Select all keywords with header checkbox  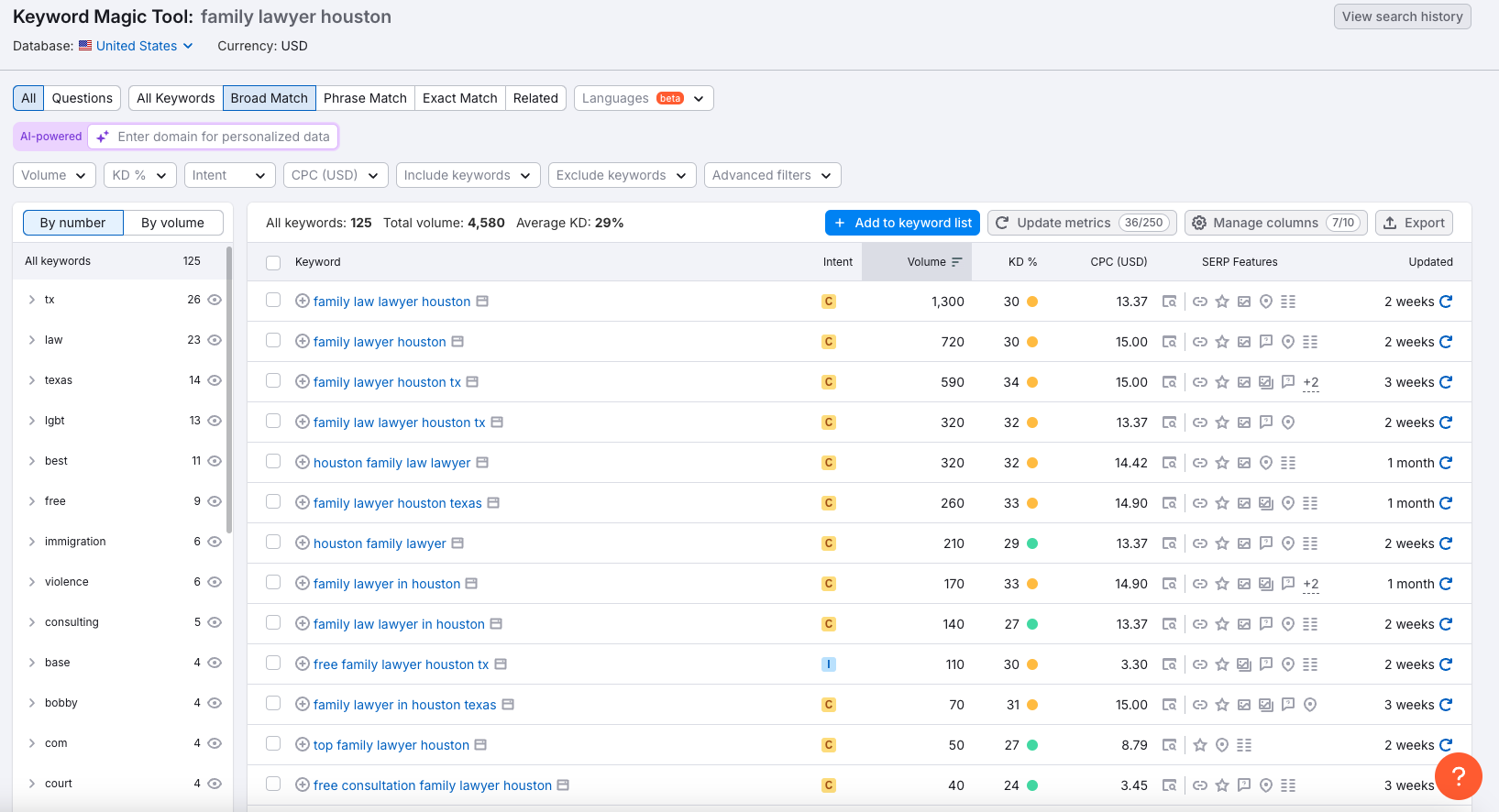pyautogui.click(x=273, y=263)
